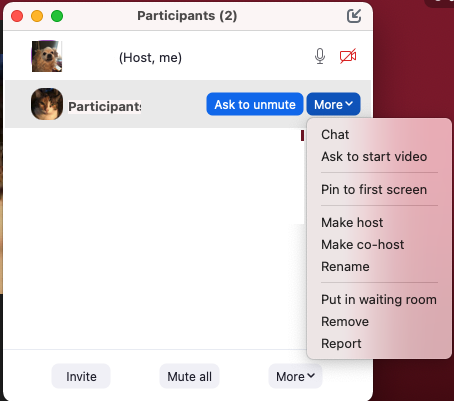Mute the host microphone icon
This screenshot has width=454, height=401.
click(320, 56)
